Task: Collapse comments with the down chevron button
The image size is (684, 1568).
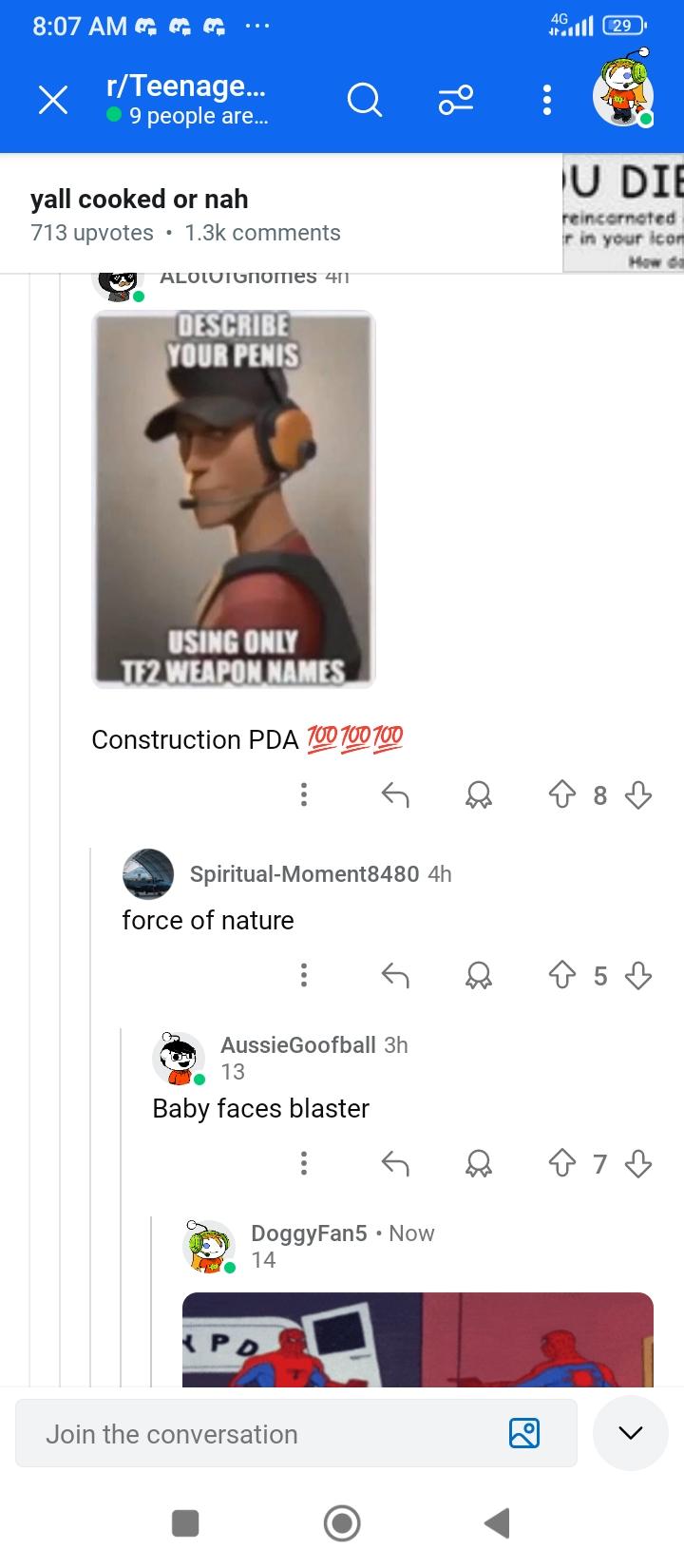Action: point(633,1433)
